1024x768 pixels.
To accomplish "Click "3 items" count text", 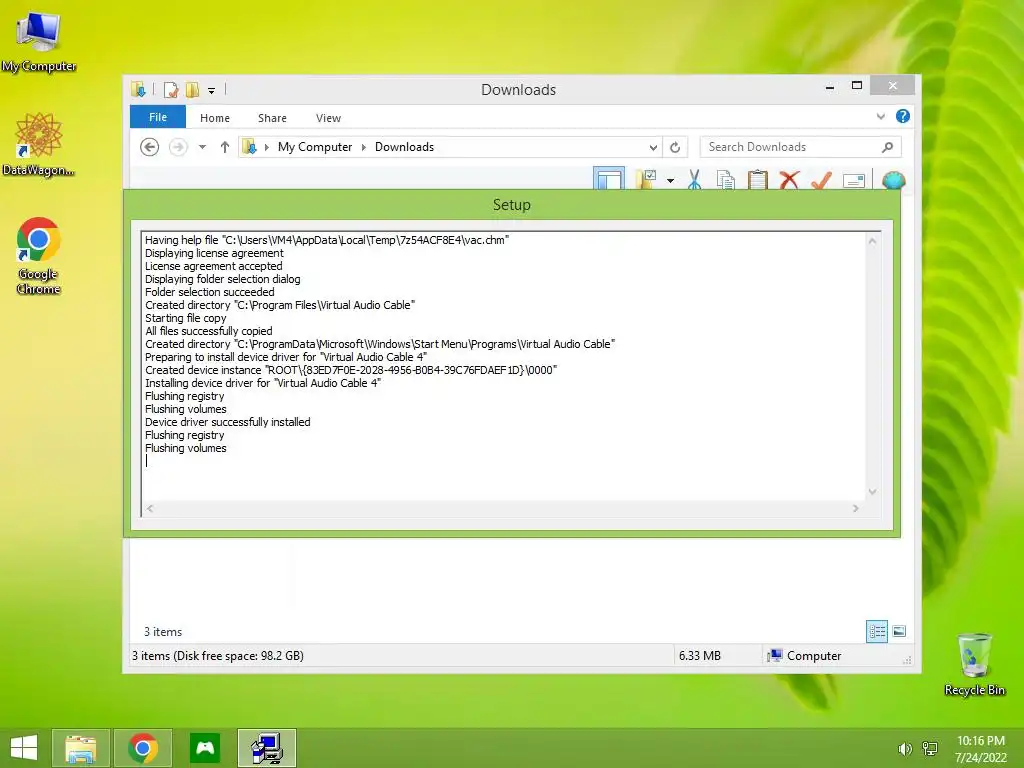I will (x=163, y=632).
